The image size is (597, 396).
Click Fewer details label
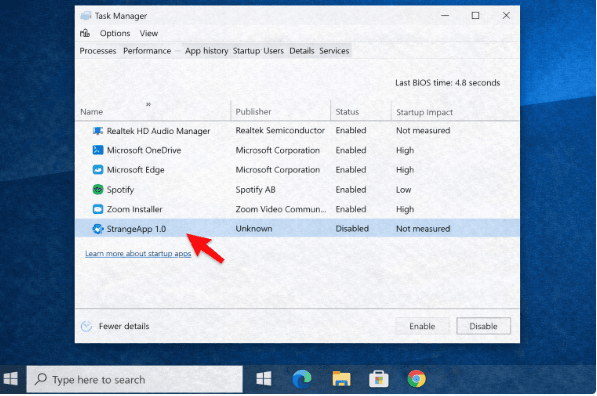click(124, 326)
